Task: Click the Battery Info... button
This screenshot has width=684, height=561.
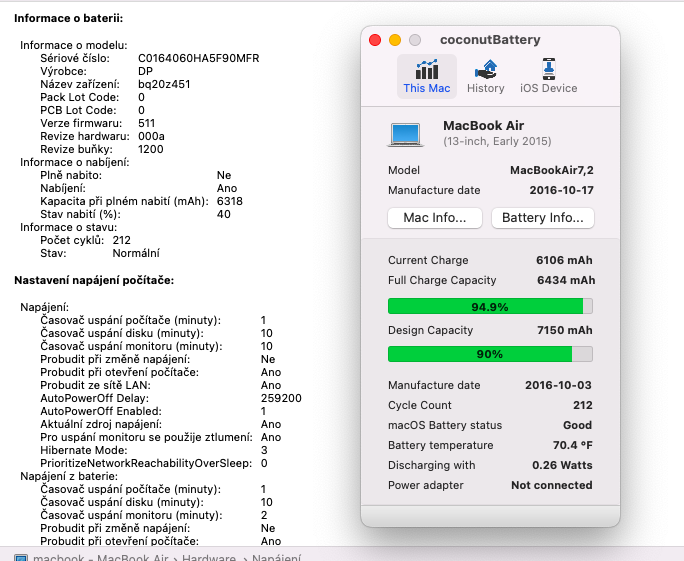Action: pyautogui.click(x=543, y=218)
